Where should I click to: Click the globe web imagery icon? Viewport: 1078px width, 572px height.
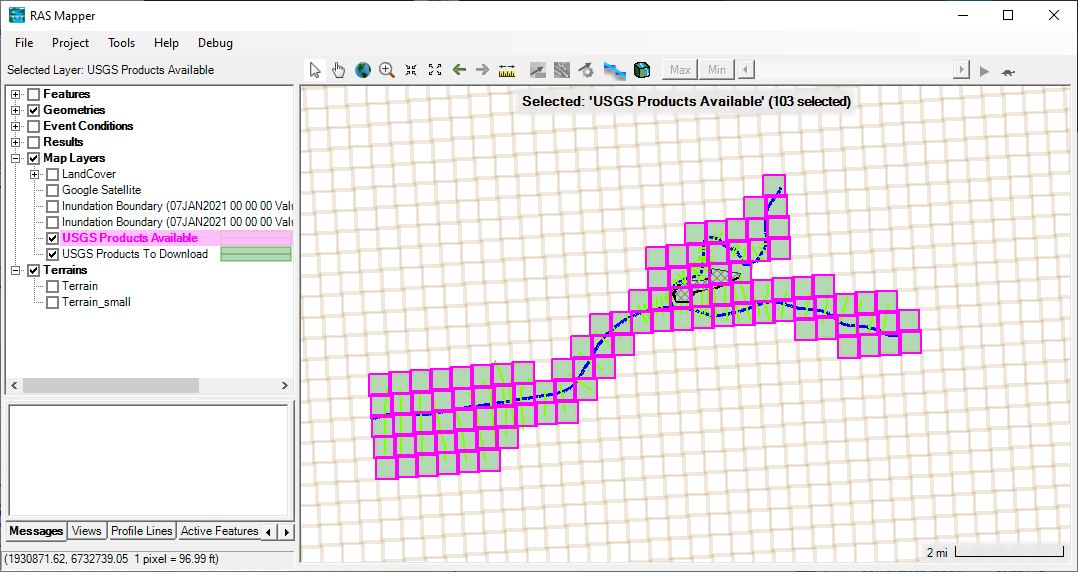pos(363,70)
